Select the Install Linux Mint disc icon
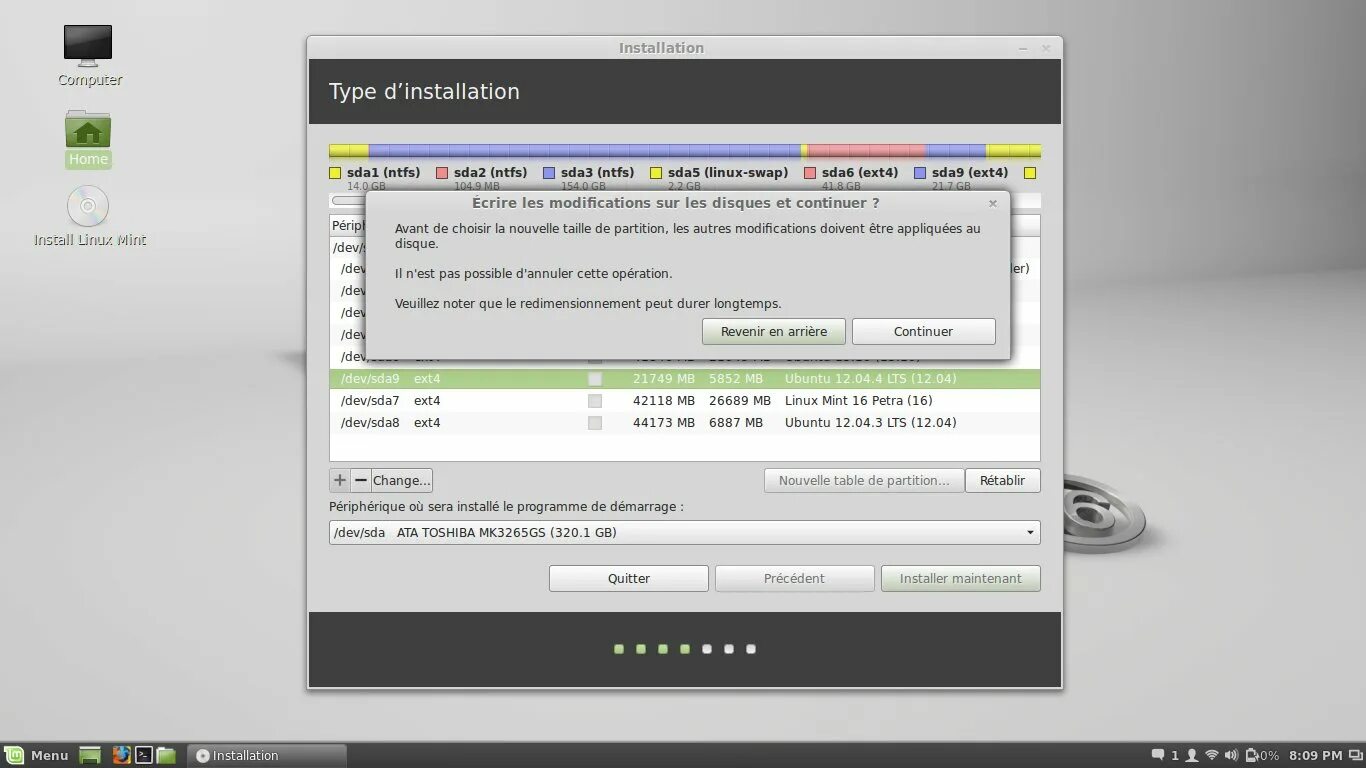This screenshot has width=1366, height=768. 89,216
